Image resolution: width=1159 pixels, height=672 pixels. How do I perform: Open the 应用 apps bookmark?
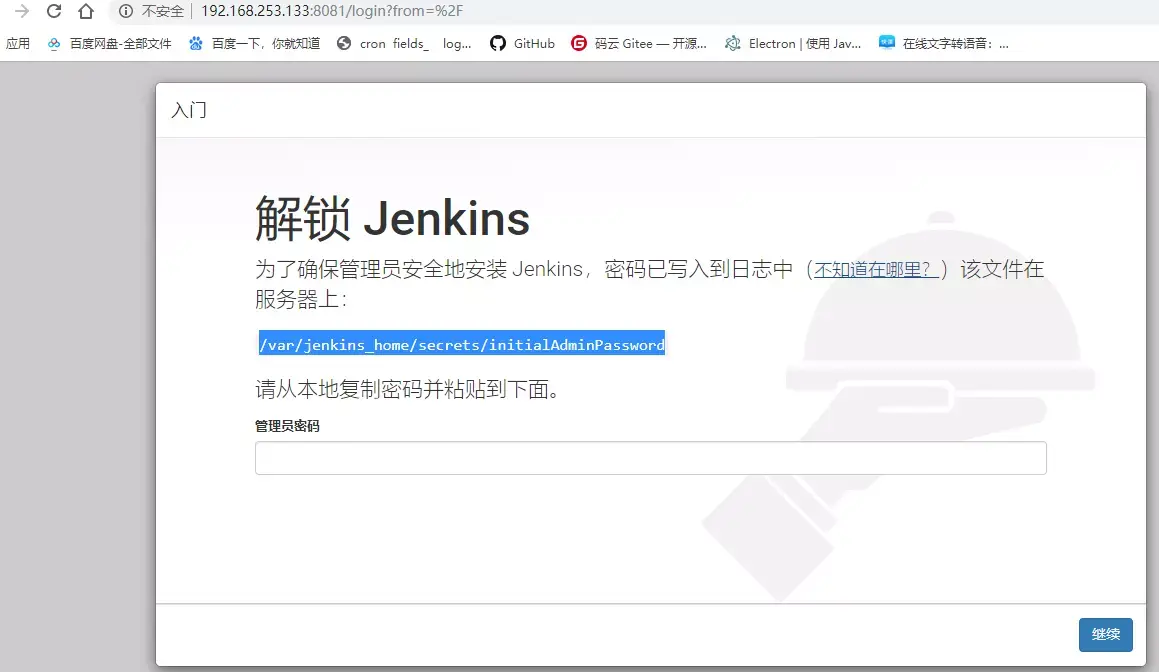click(x=18, y=44)
